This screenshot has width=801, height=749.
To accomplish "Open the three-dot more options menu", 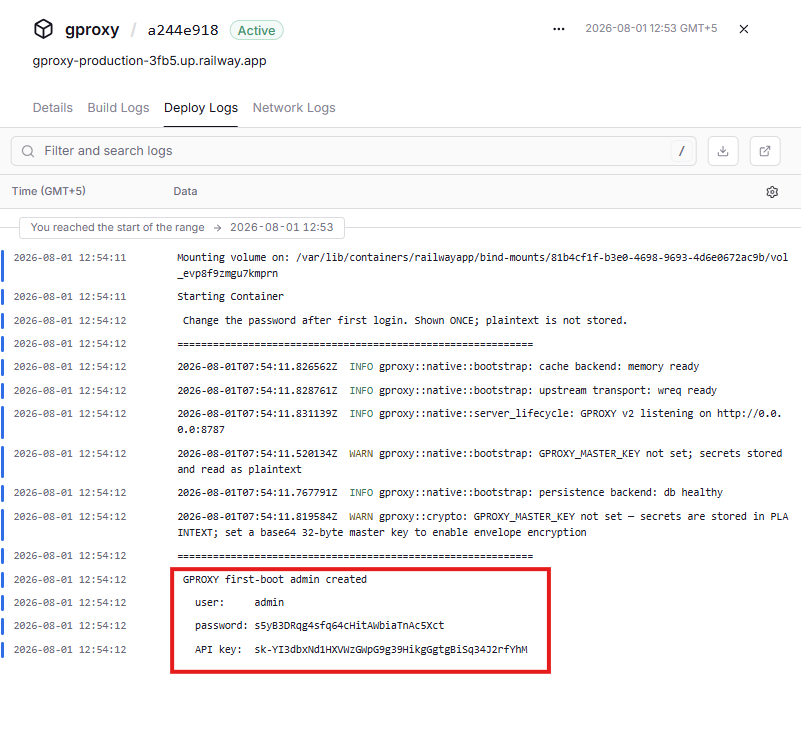I will [x=559, y=29].
